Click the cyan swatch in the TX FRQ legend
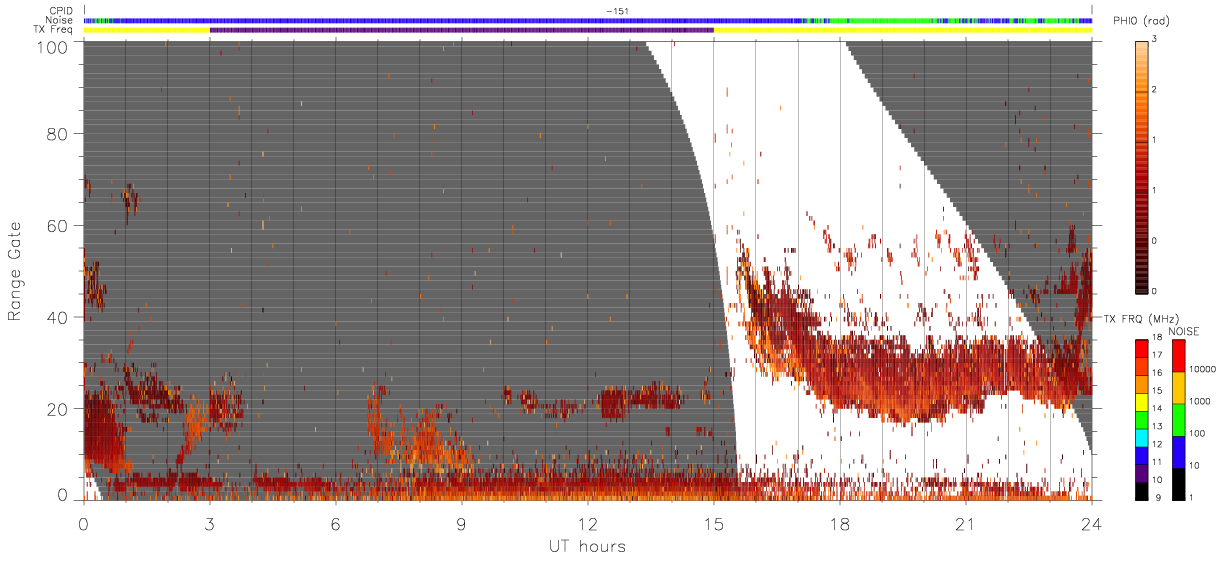 (1141, 438)
